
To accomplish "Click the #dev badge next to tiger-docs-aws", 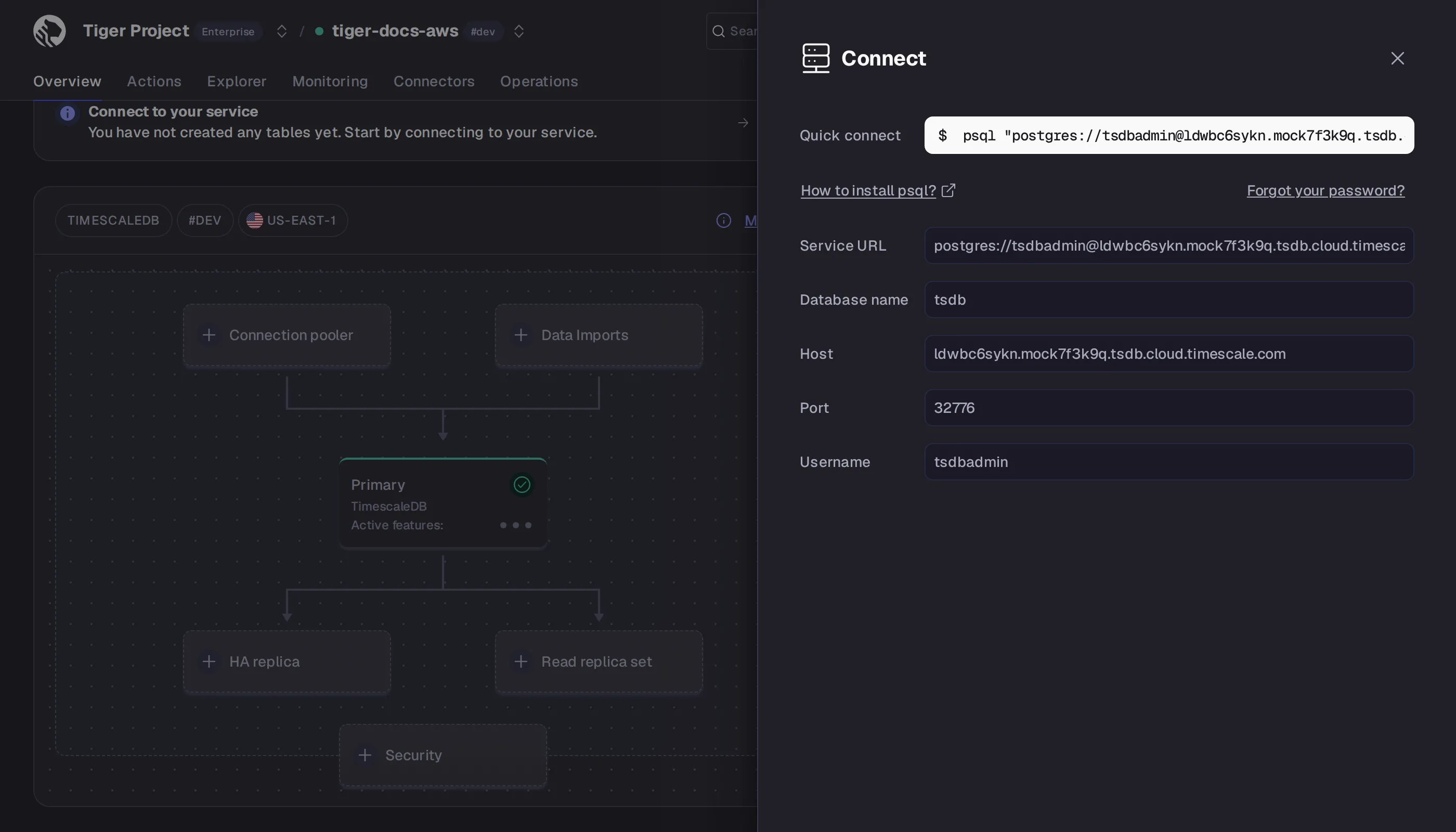I will (x=483, y=32).
